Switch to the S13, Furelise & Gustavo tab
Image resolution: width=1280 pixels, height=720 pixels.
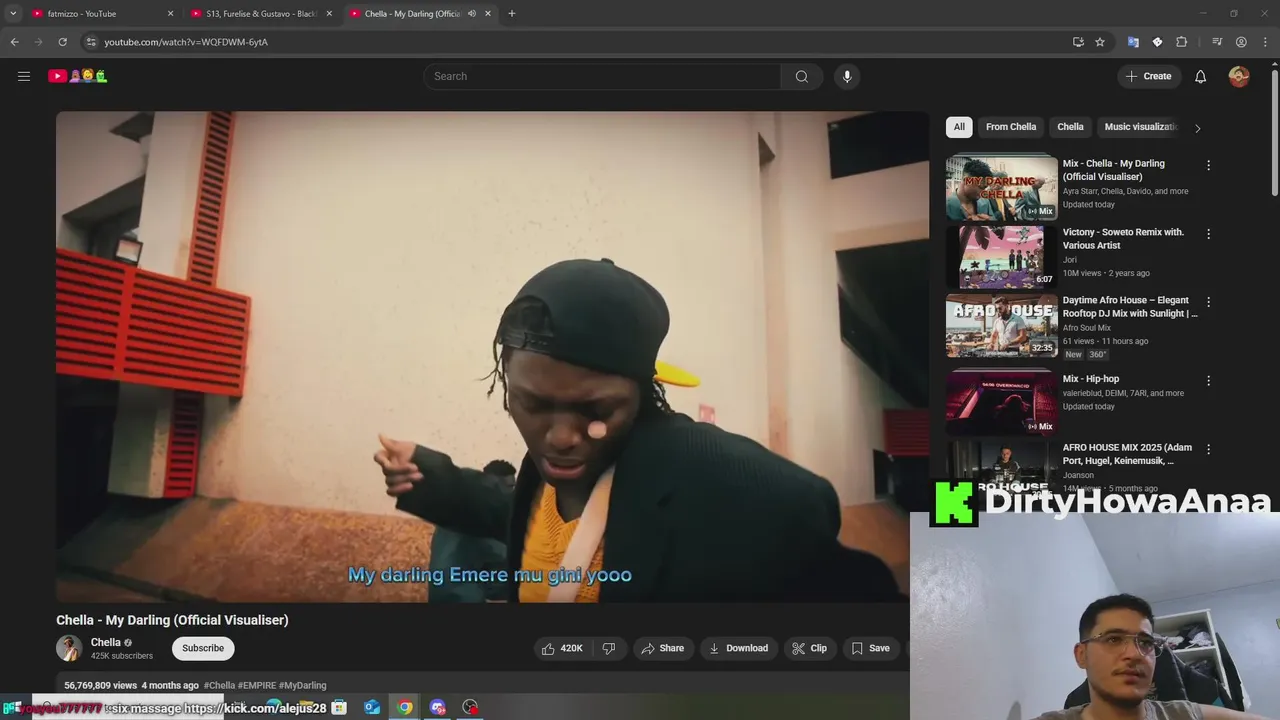coord(260,14)
